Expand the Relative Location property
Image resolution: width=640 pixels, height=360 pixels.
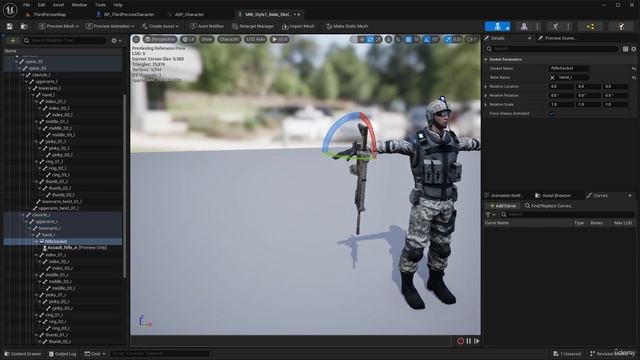[486, 87]
